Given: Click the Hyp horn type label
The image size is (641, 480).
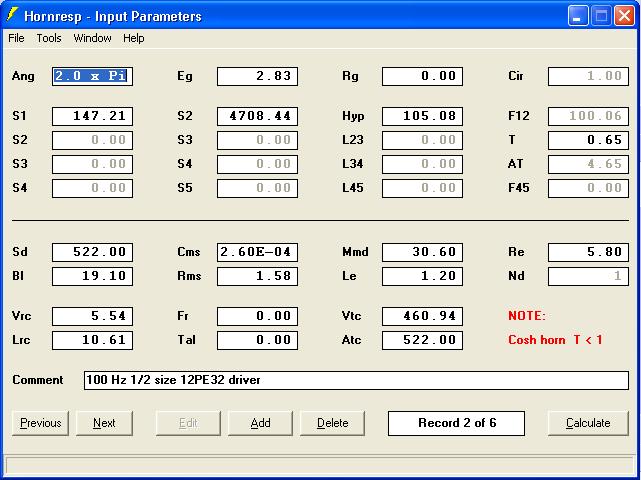Looking at the screenshot, I should coord(353,117).
